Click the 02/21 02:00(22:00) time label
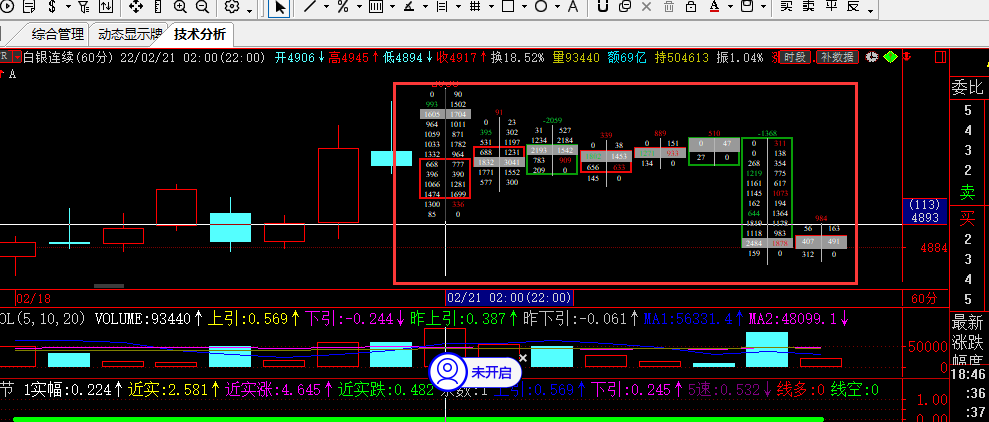Image resolution: width=989 pixels, height=422 pixels. [x=510, y=298]
